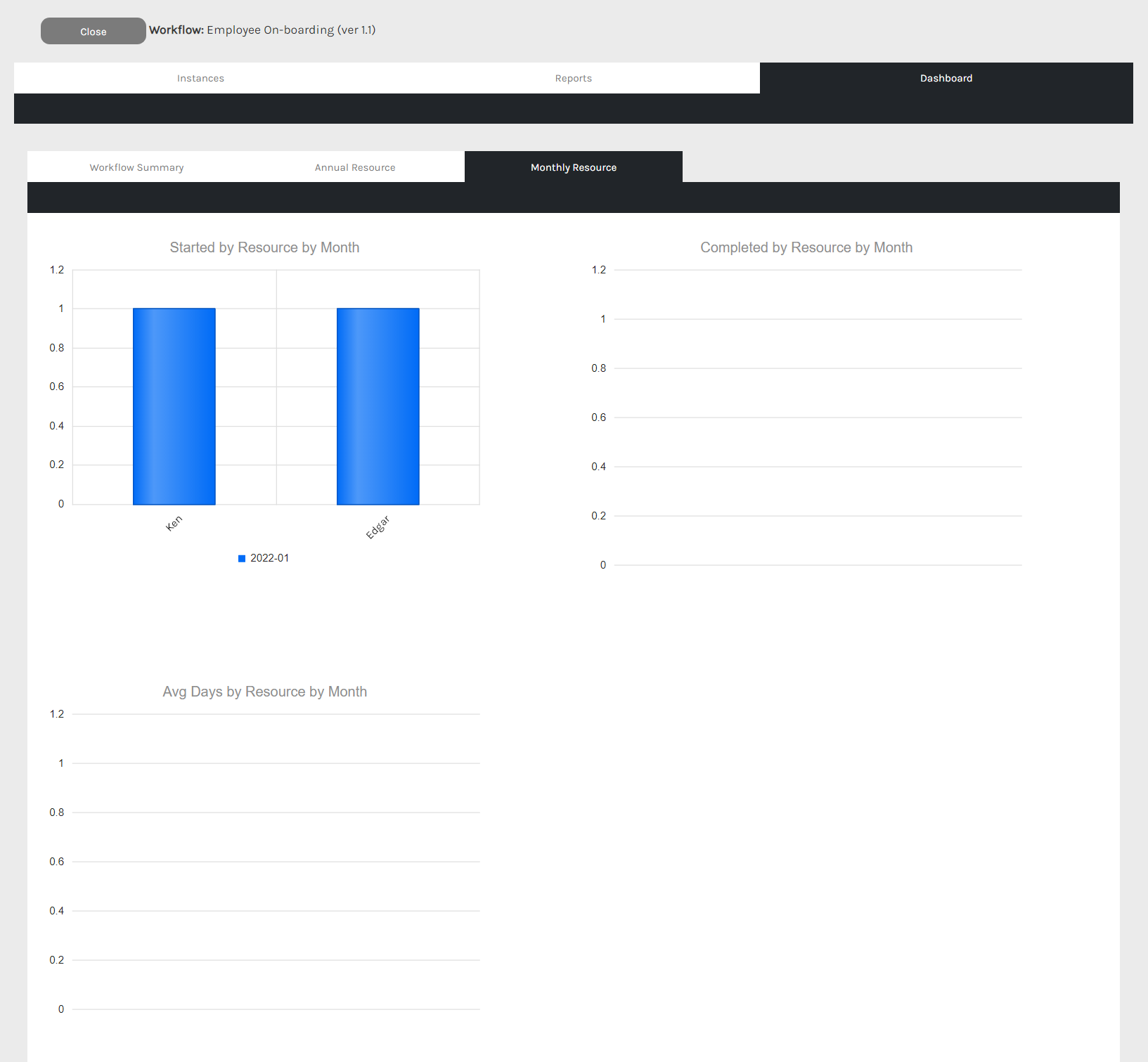
Task: Toggle the 2022-01 series legend label
Action: (x=269, y=558)
